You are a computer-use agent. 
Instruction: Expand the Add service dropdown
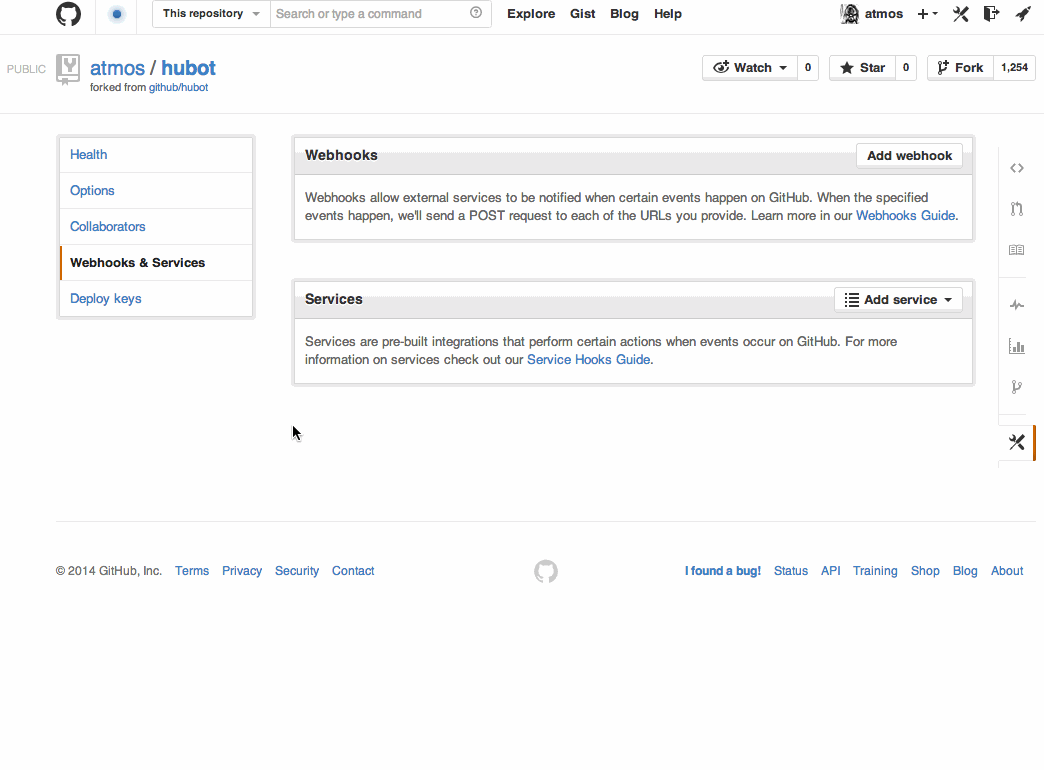[x=897, y=299]
